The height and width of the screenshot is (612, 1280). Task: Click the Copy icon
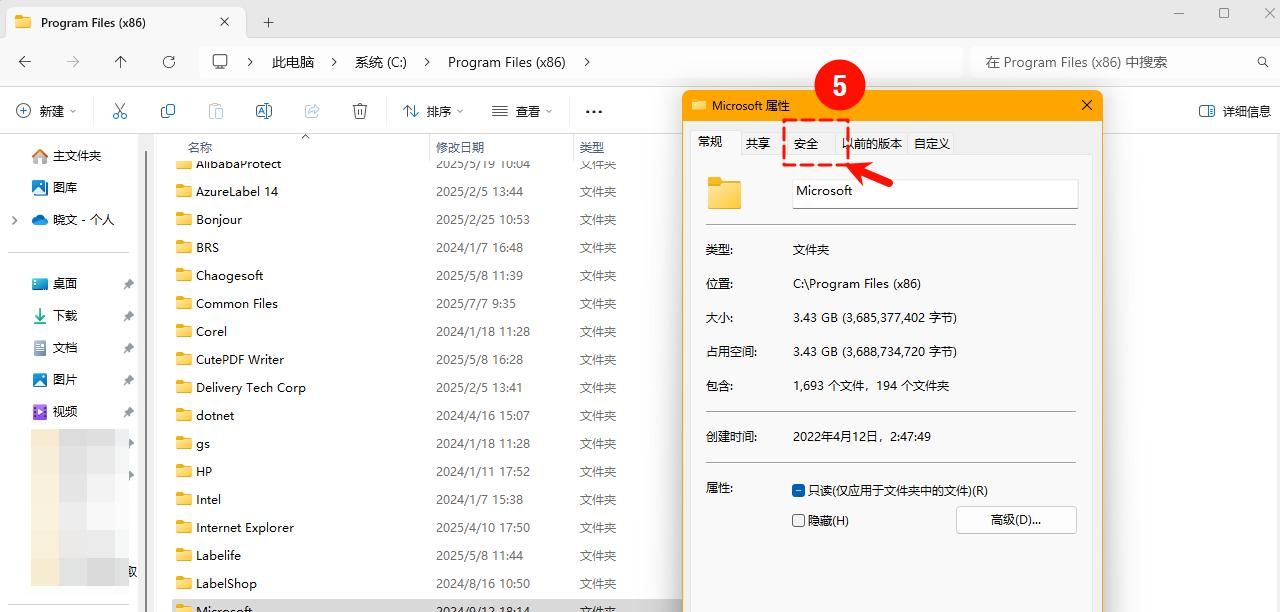[167, 110]
